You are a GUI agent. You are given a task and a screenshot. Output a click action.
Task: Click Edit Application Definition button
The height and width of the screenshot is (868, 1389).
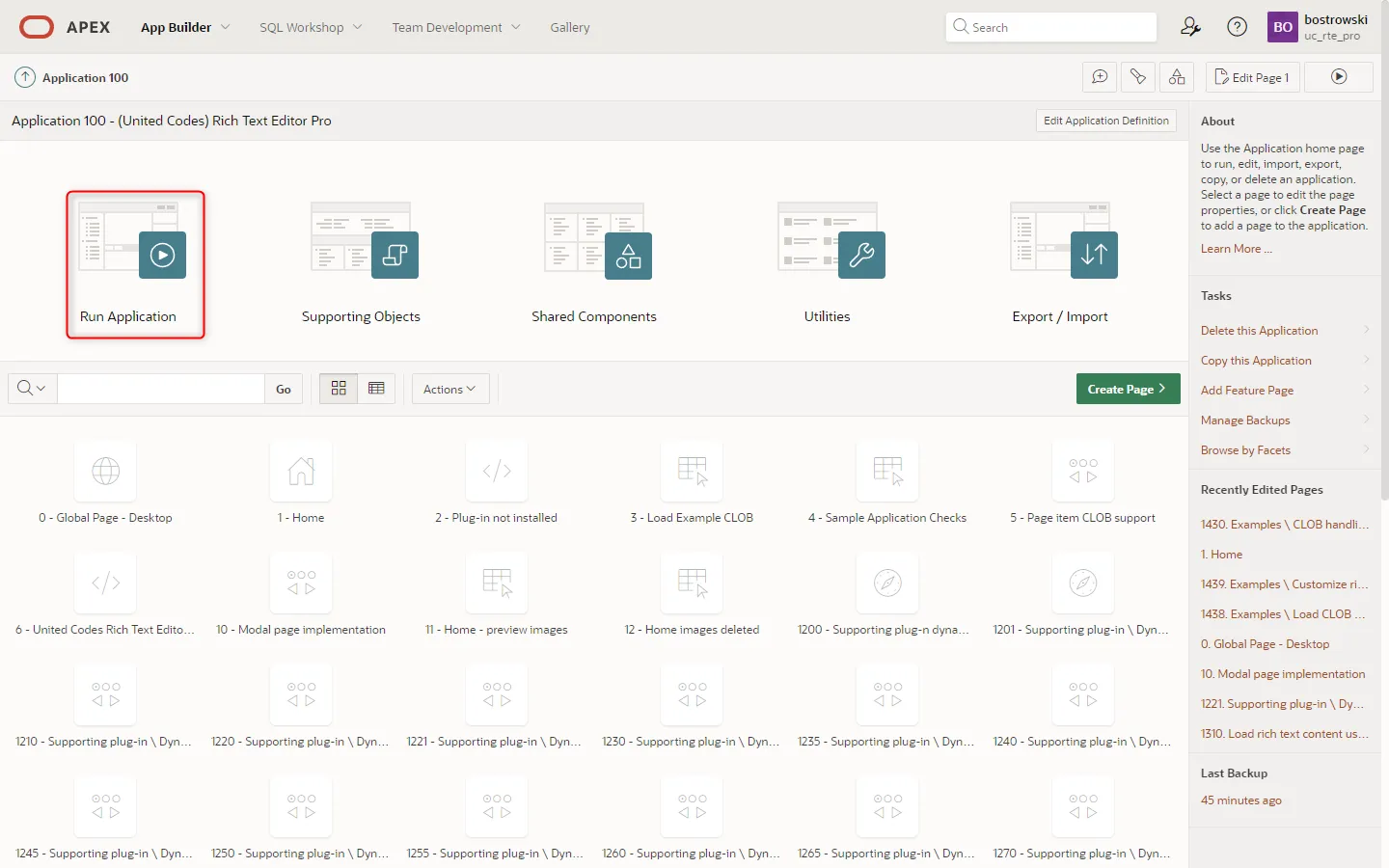coord(1106,121)
